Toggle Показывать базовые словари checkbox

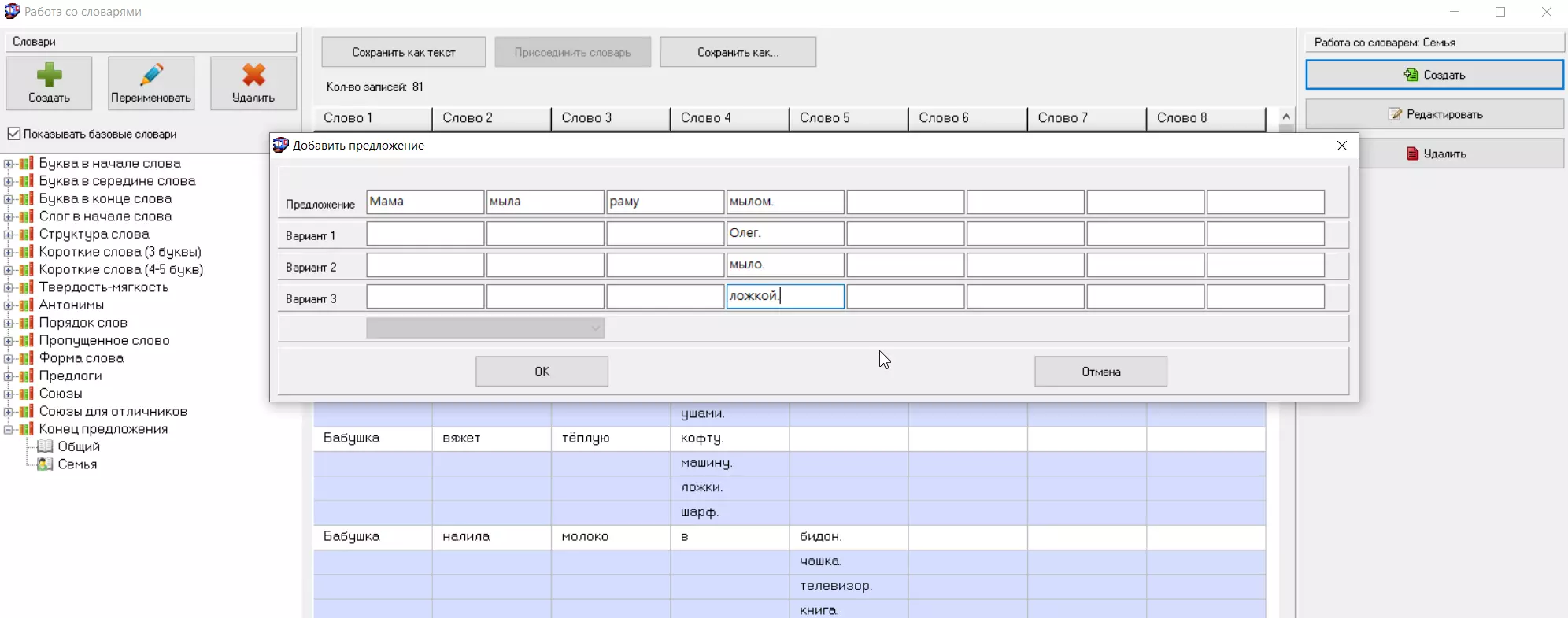[14, 134]
